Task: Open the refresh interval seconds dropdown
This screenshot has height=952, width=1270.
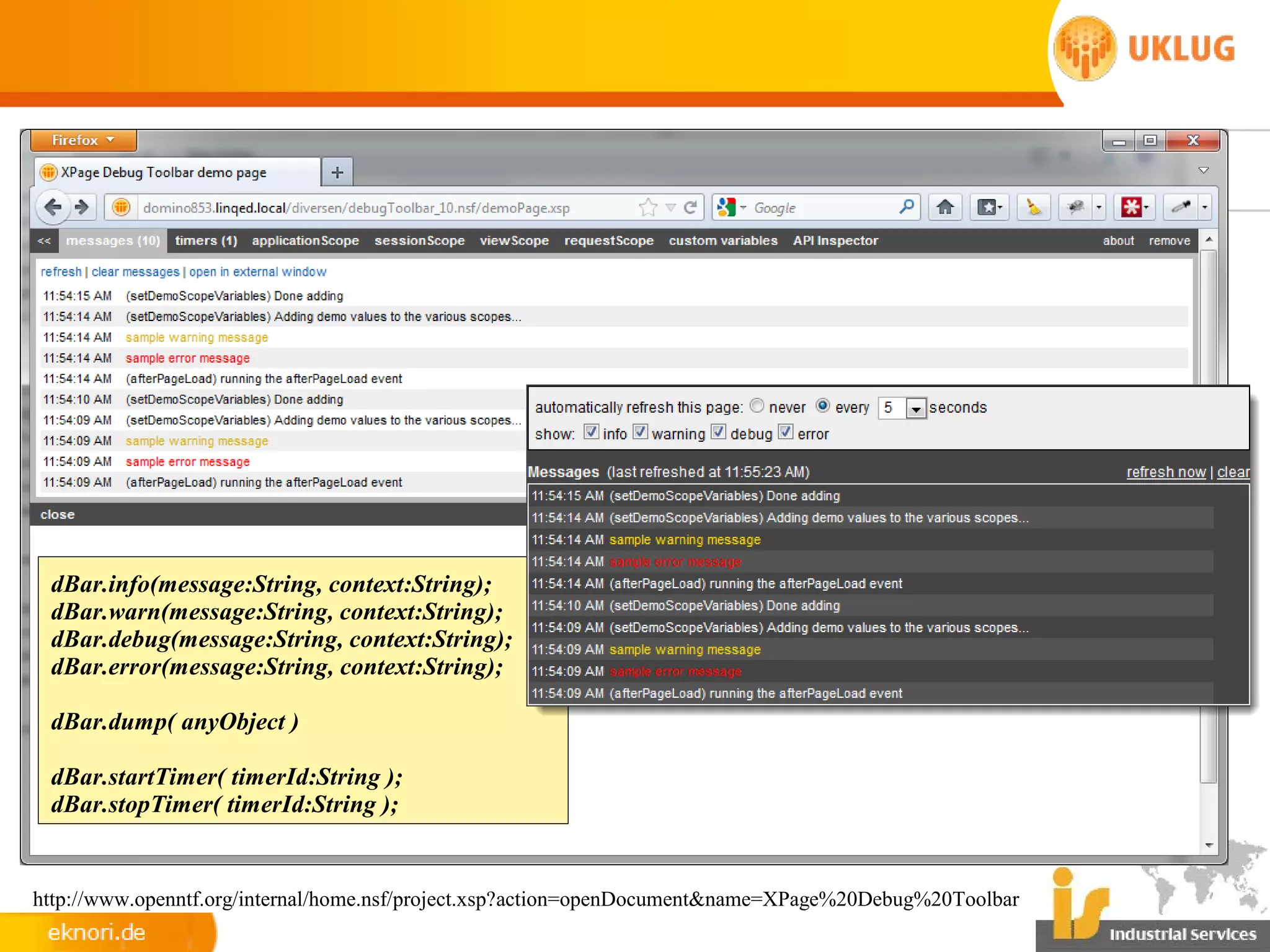Action: [x=916, y=408]
